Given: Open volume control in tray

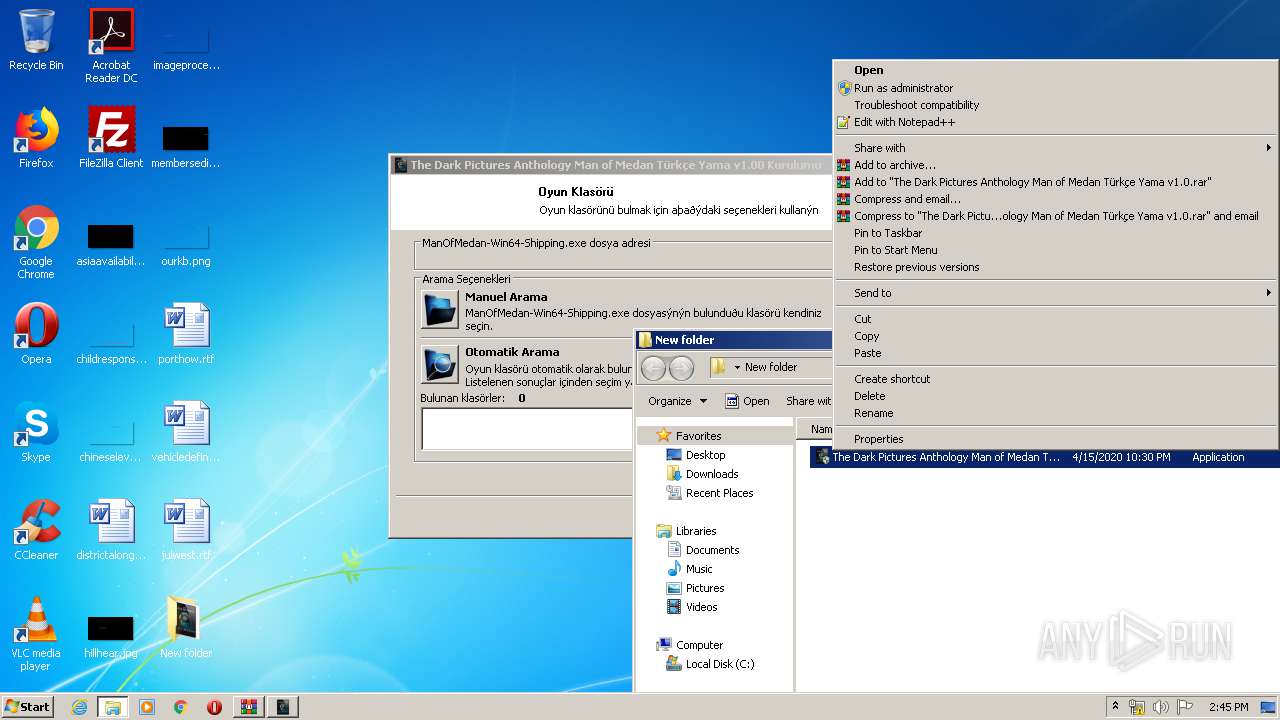Looking at the screenshot, I should (1161, 707).
